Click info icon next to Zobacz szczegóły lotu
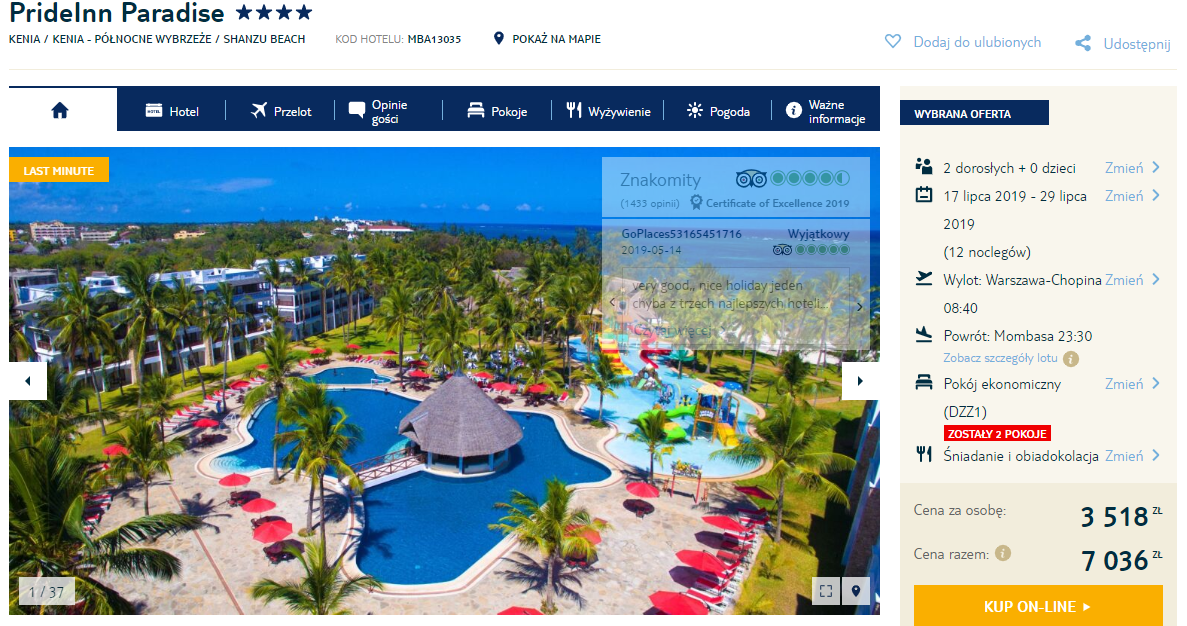The height and width of the screenshot is (626, 1187). pyautogui.click(x=1071, y=359)
